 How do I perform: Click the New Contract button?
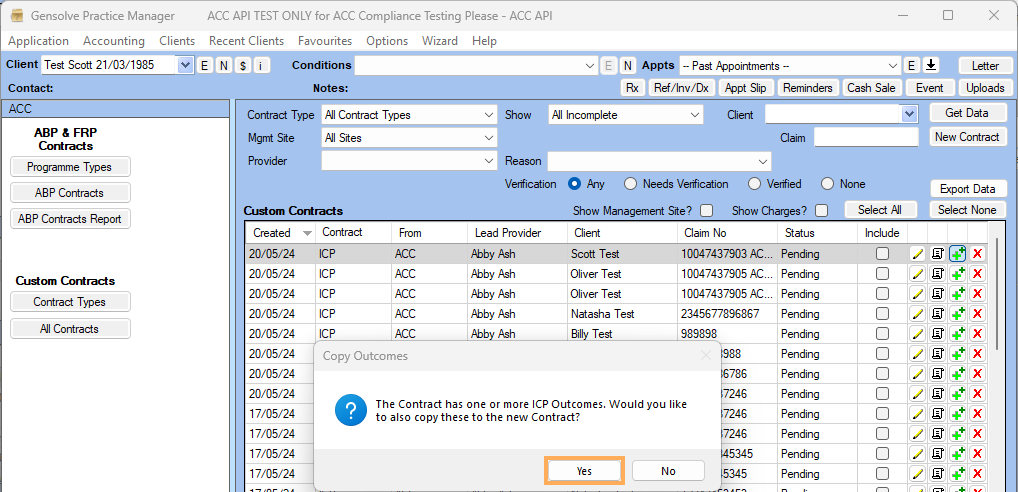click(967, 137)
